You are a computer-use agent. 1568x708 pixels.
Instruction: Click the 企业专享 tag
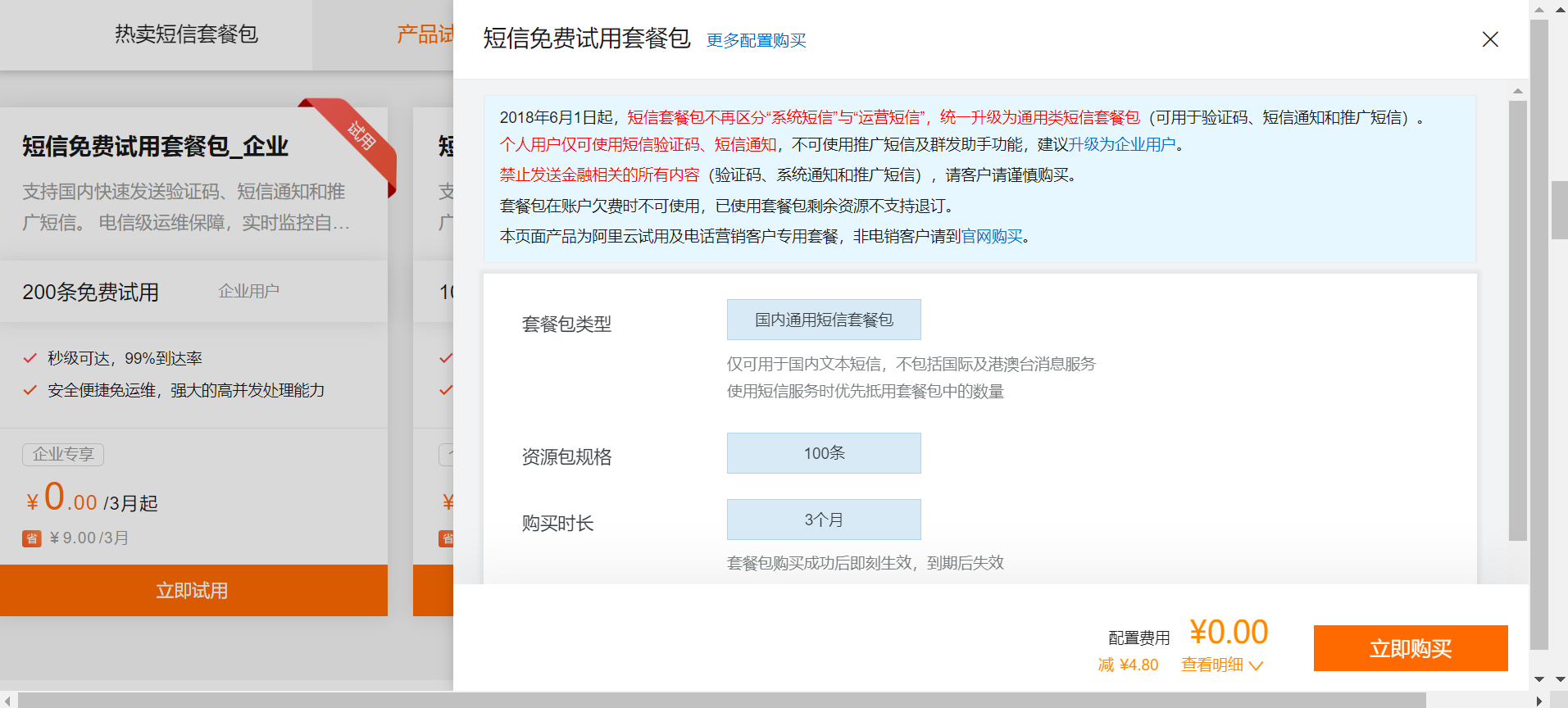pos(63,454)
